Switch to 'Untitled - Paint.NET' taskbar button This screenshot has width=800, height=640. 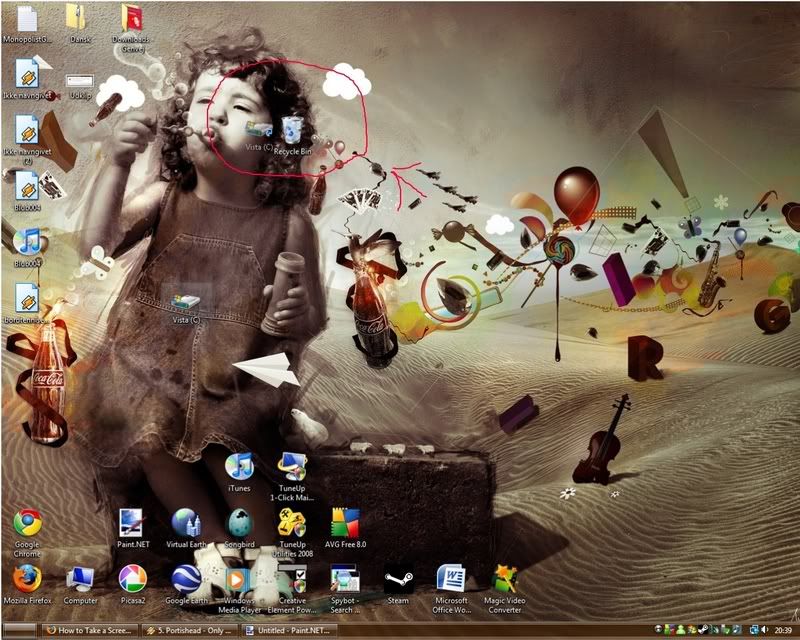pyautogui.click(x=289, y=630)
